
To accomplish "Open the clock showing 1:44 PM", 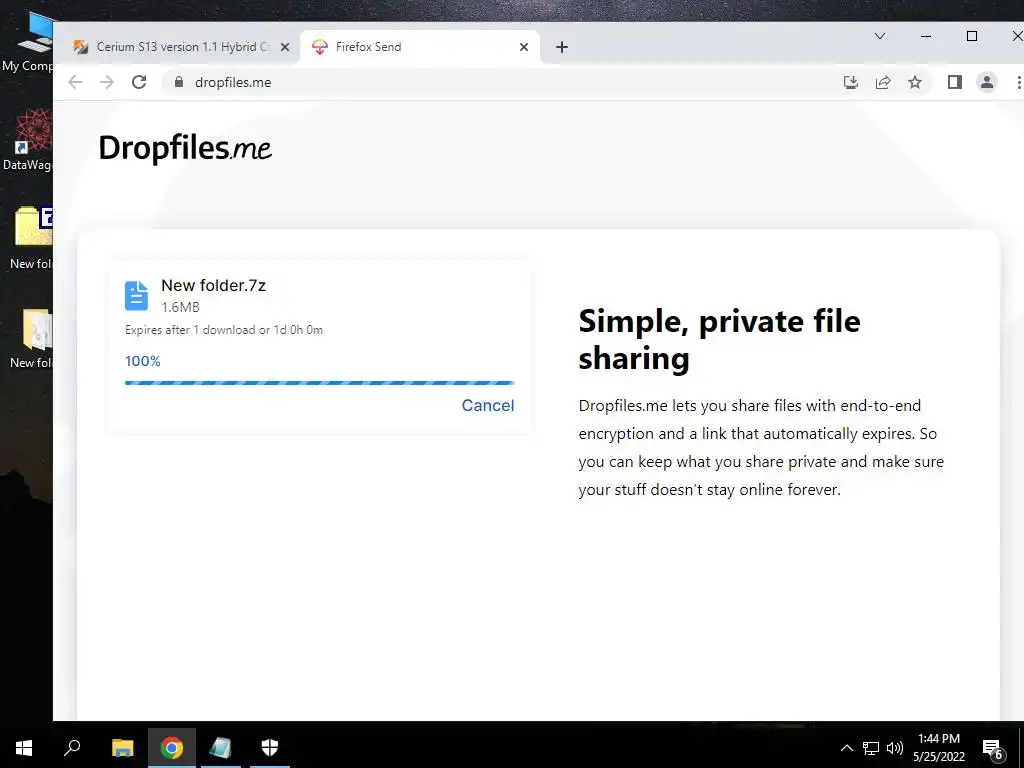I will (x=938, y=747).
